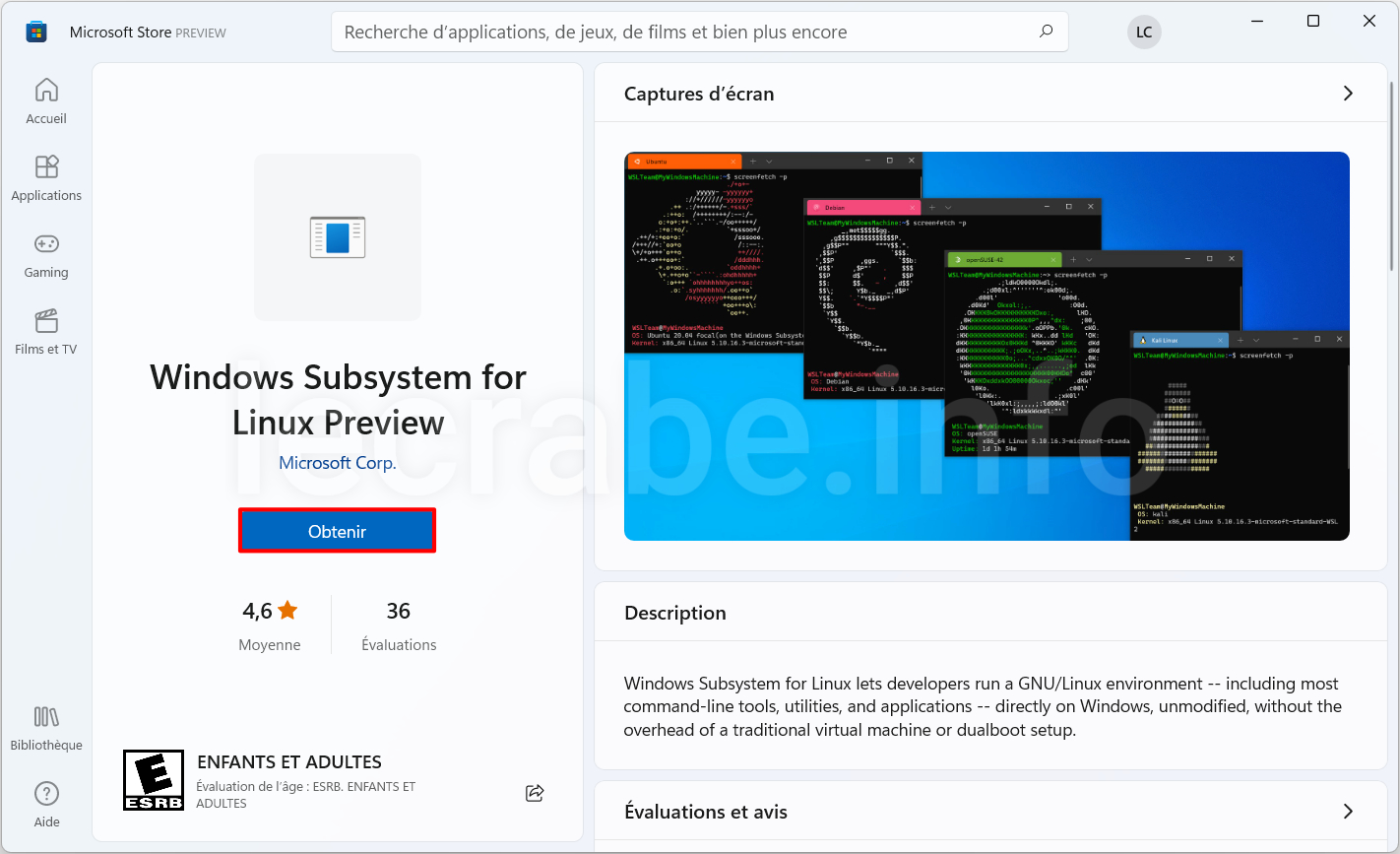This screenshot has height=854, width=1400.
Task: Open the Gaming section
Action: pyautogui.click(x=46, y=255)
